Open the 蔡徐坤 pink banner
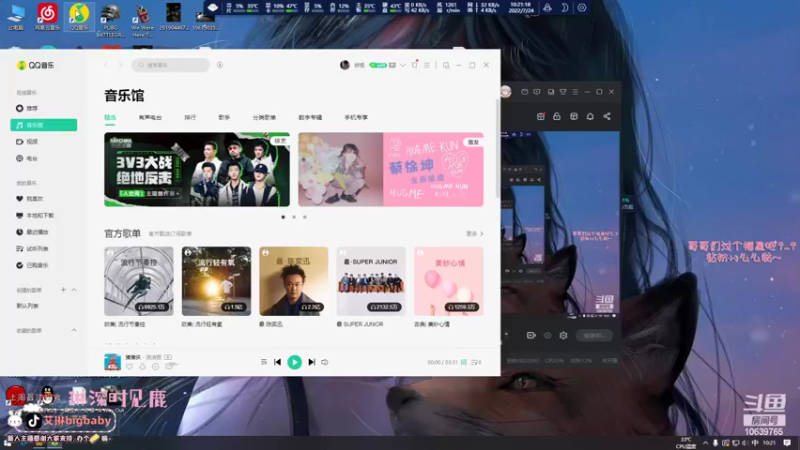This screenshot has width=800, height=450. pyautogui.click(x=391, y=169)
